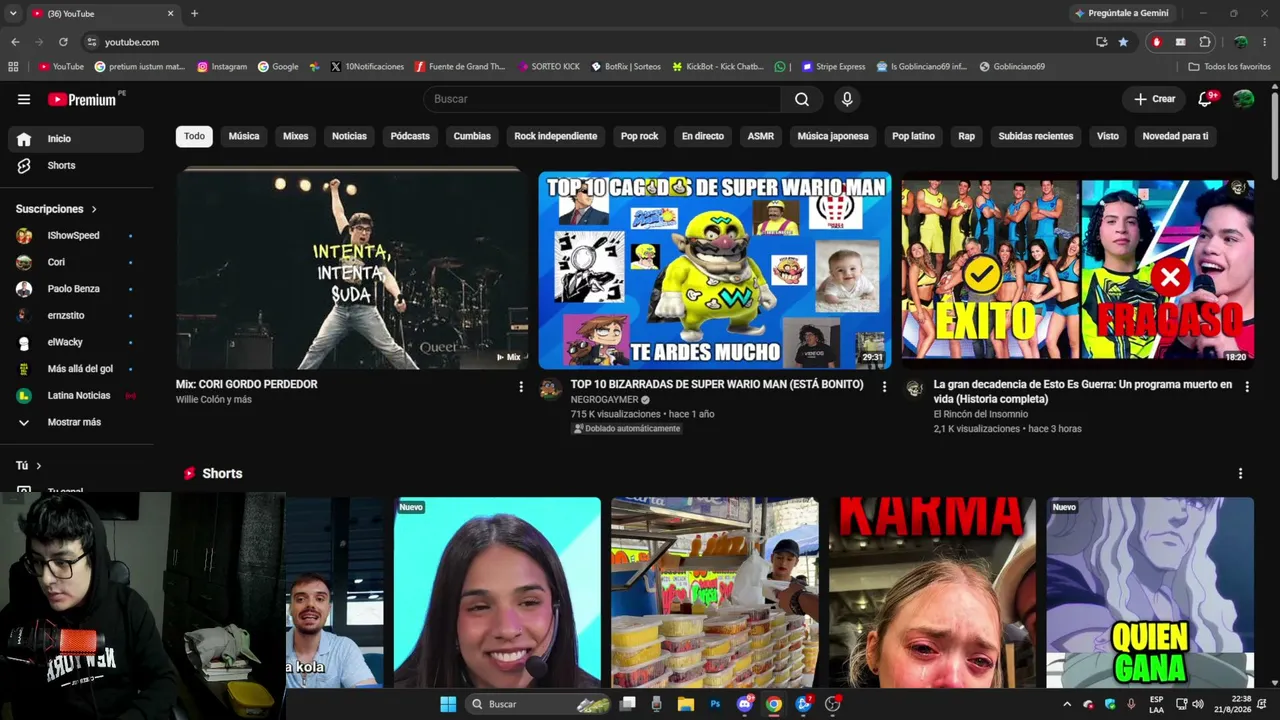The image size is (1280, 720).
Task: Filter feed by Pop latino
Action: (913, 136)
